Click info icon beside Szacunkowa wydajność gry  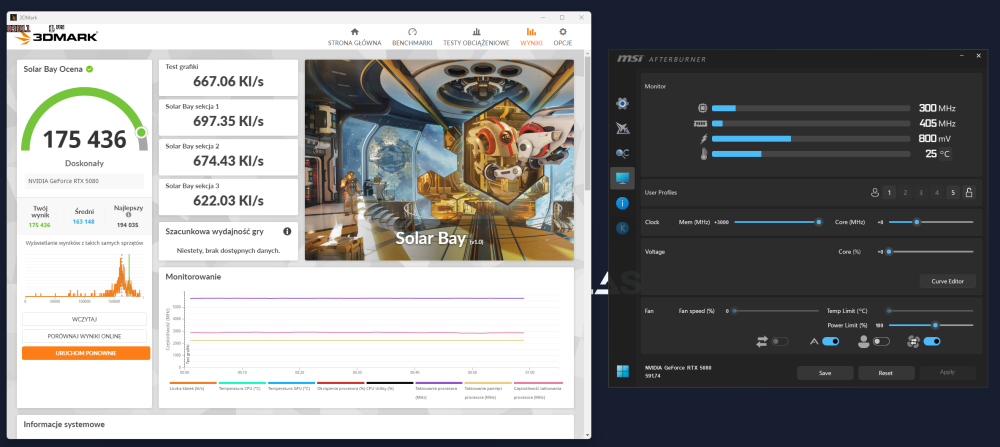(287, 231)
